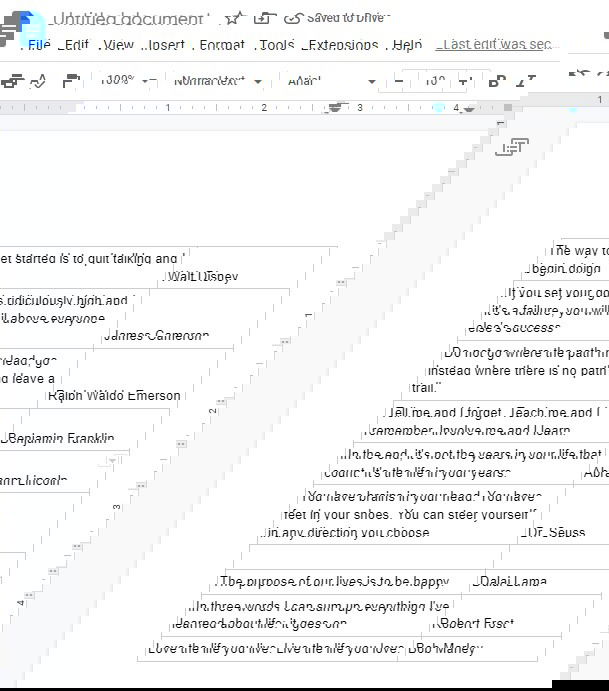Open the View menu
Screen dimensions: 609x691
[x=118, y=45]
